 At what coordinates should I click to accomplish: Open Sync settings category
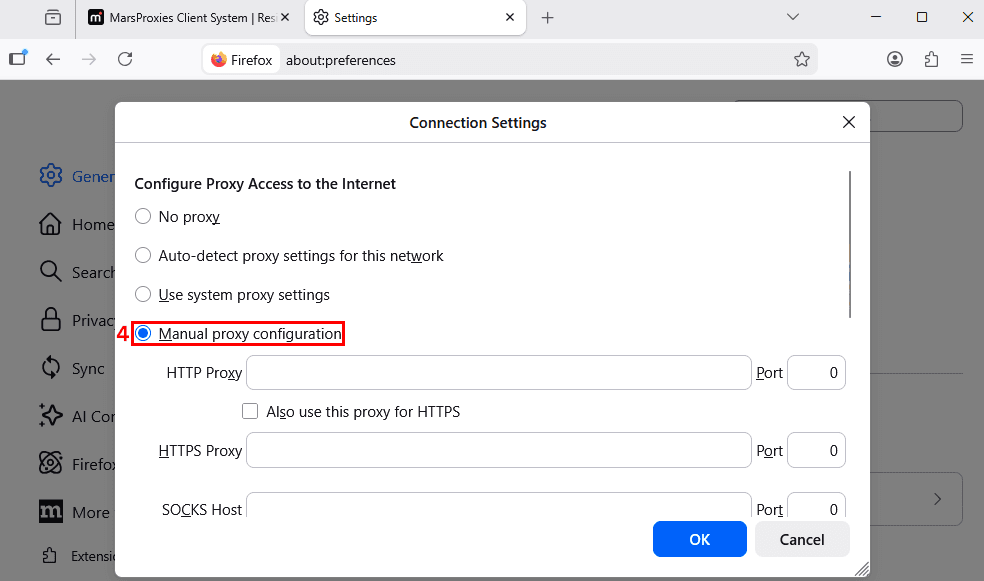click(72, 368)
